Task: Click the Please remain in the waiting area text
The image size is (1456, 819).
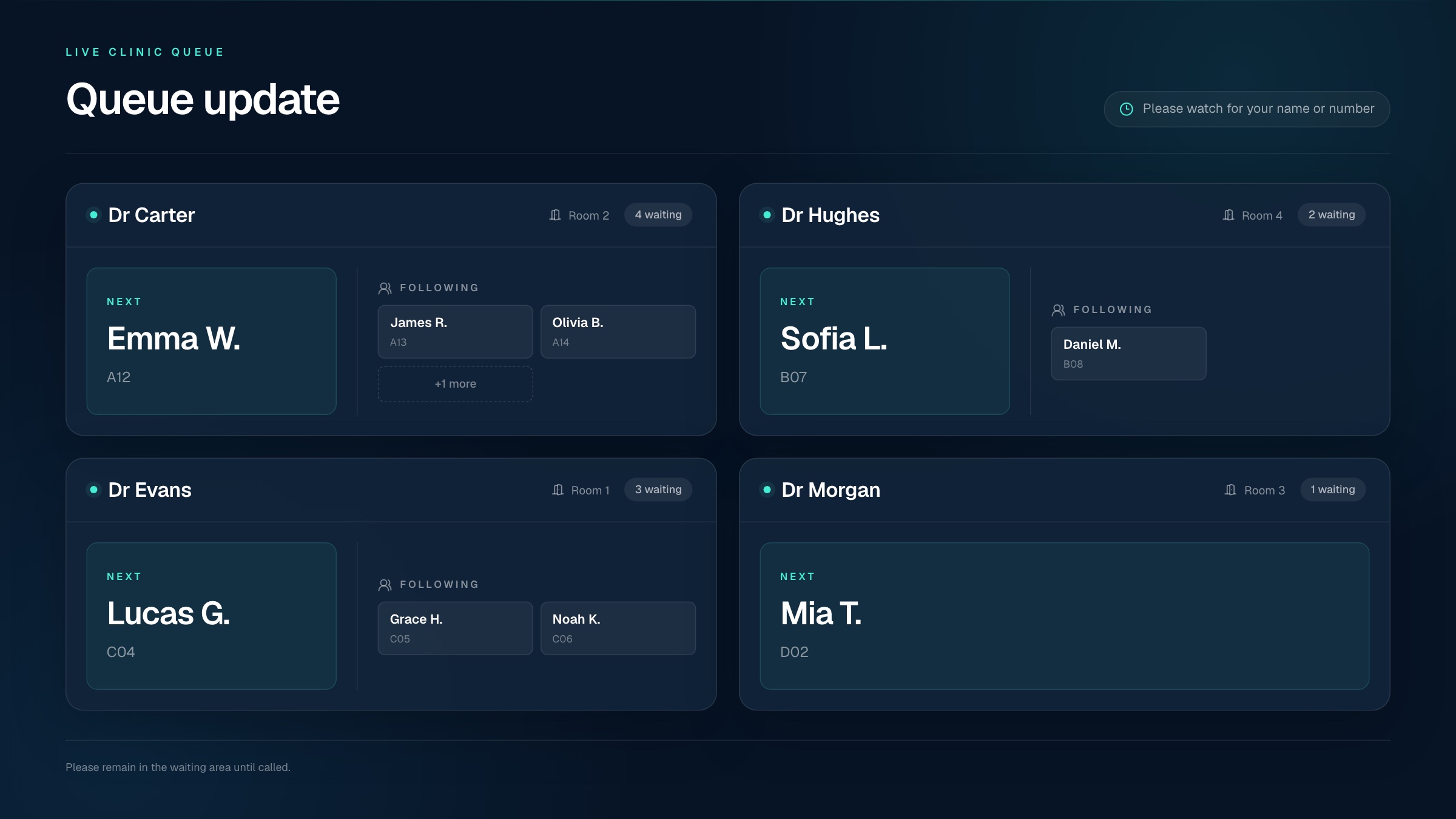Action: pos(178,767)
